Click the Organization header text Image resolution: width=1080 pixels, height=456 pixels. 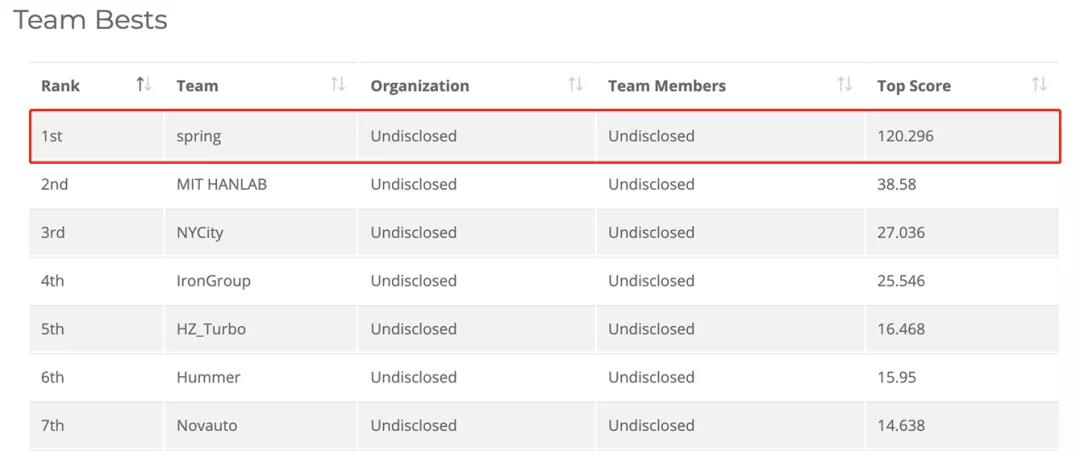point(419,86)
